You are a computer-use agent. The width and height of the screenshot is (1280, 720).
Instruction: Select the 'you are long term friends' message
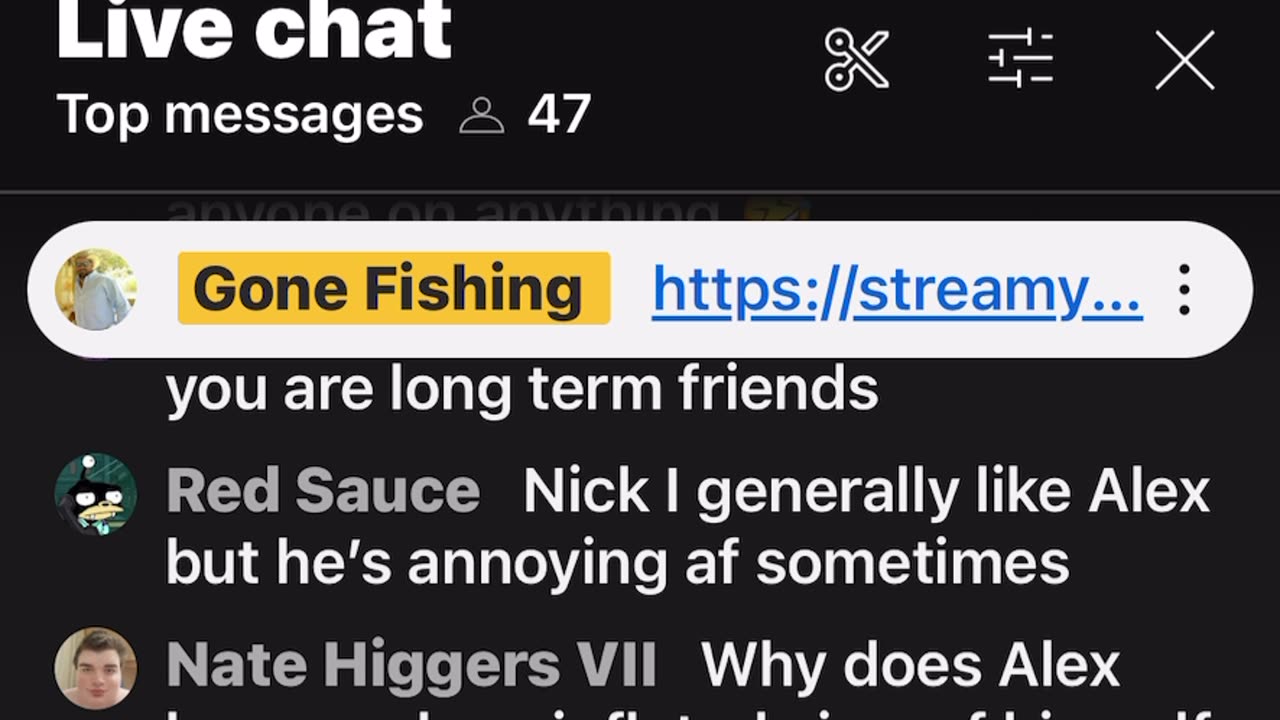[x=522, y=390]
